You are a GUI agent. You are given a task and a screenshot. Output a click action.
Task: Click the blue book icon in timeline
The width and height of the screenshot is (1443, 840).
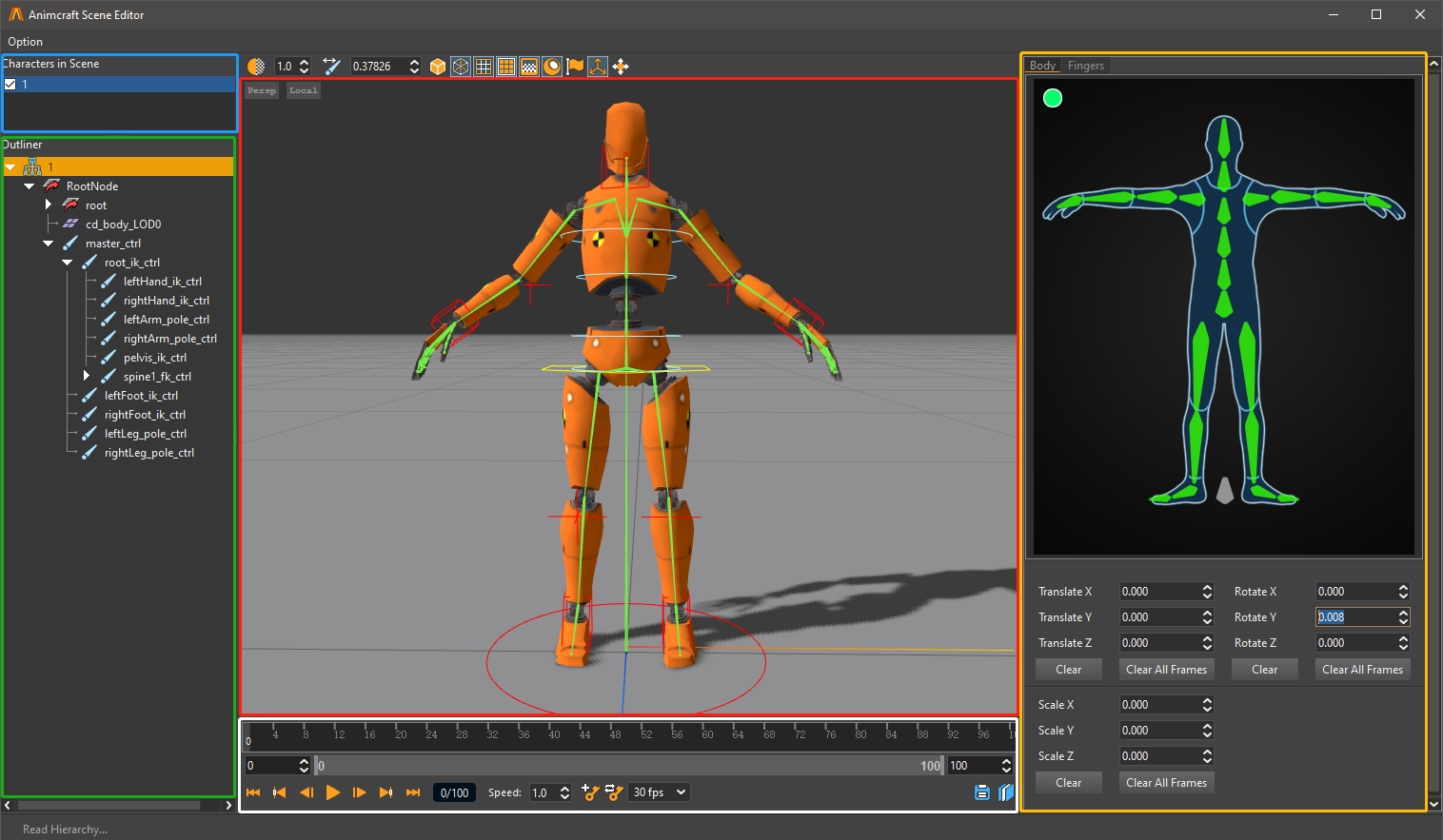point(1006,792)
